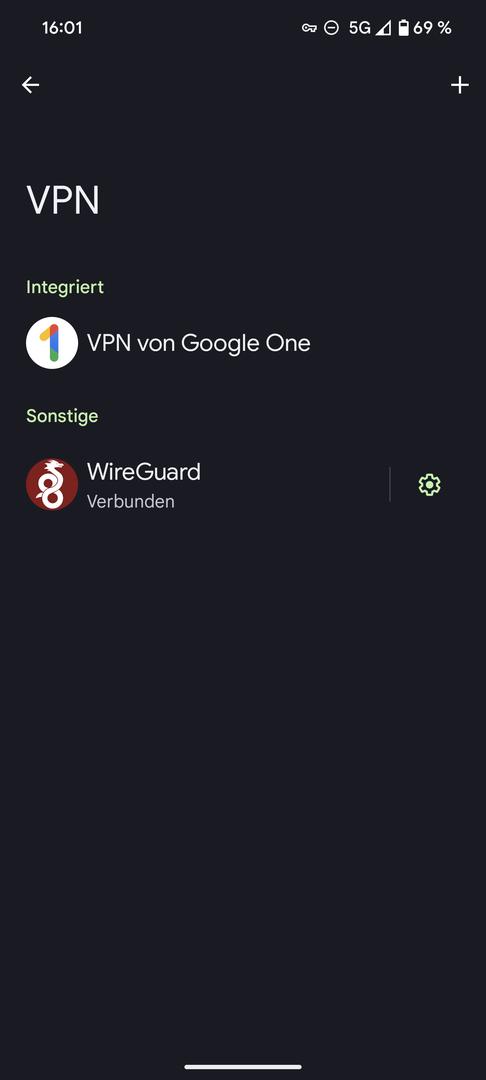Screen dimensions: 486x1080
Task: Tap the Sonstige section header
Action: pos(62,416)
